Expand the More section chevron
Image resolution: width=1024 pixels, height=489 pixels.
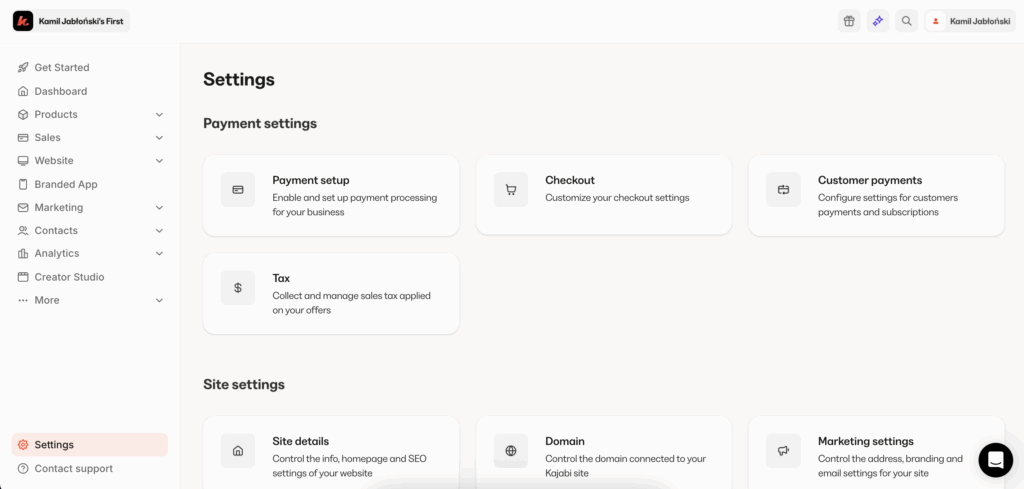point(159,300)
